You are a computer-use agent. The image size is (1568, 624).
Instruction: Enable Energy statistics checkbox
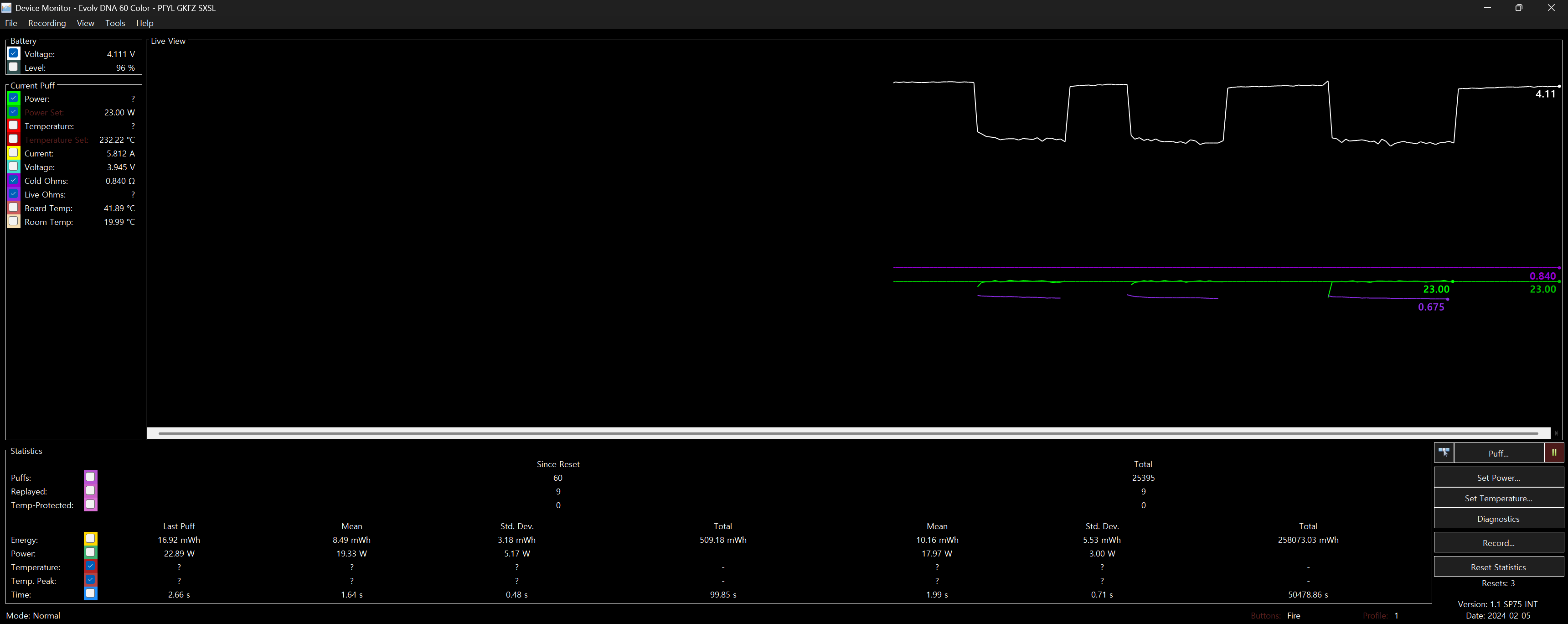click(x=90, y=539)
